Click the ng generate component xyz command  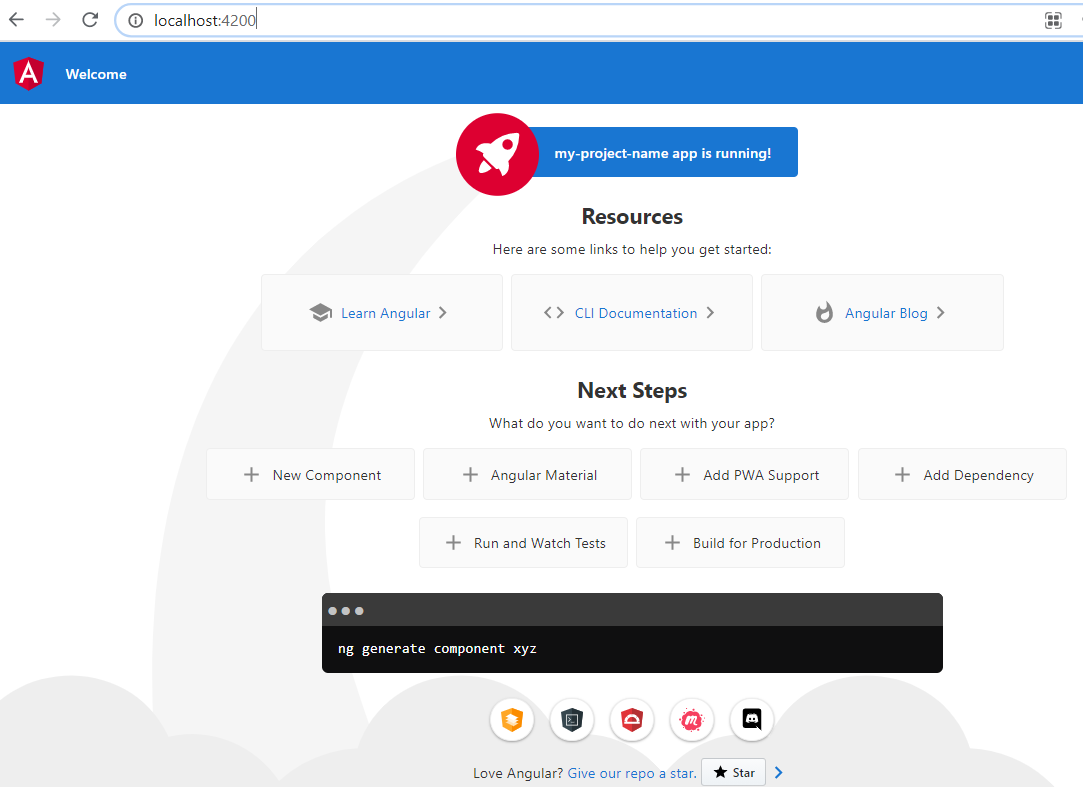coord(437,649)
